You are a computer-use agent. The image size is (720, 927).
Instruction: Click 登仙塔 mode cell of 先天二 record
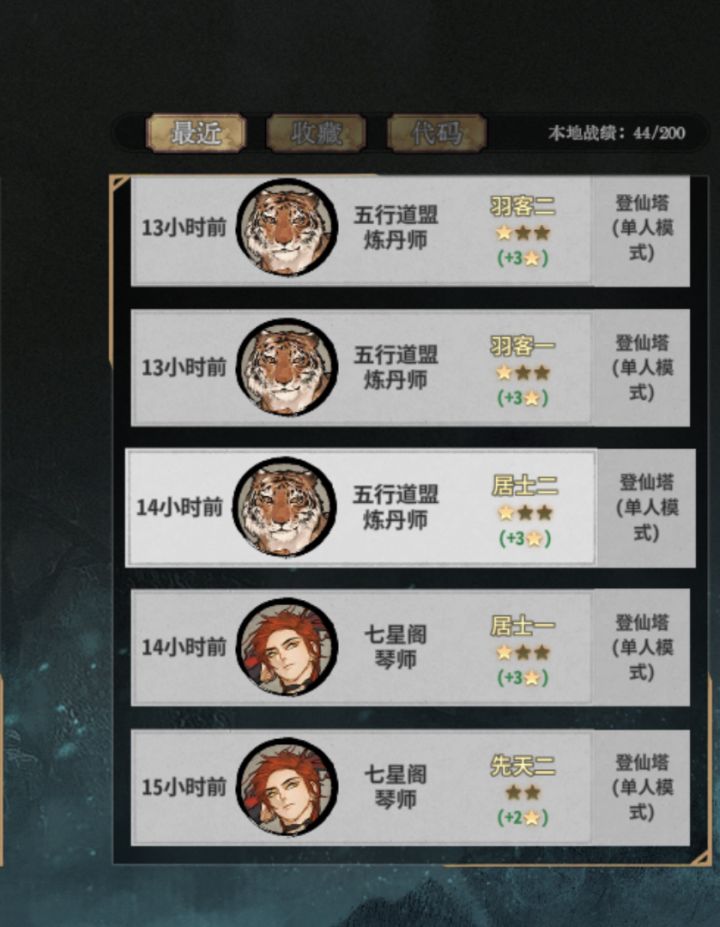coord(642,787)
